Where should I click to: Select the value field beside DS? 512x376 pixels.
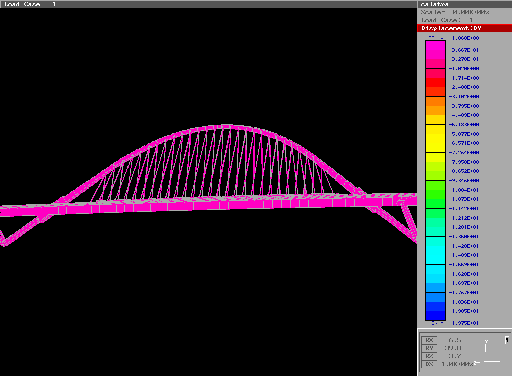coord(457,364)
